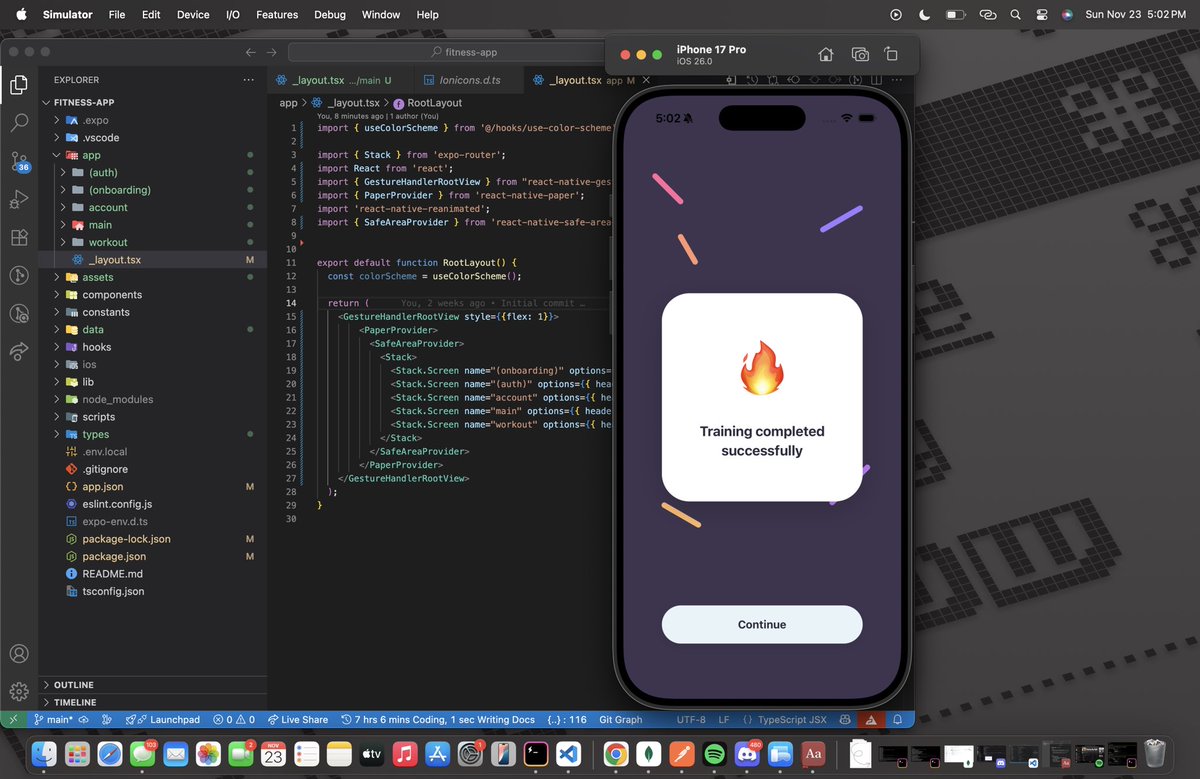Open the Device menu
Image resolution: width=1200 pixels, height=779 pixels.
[193, 15]
